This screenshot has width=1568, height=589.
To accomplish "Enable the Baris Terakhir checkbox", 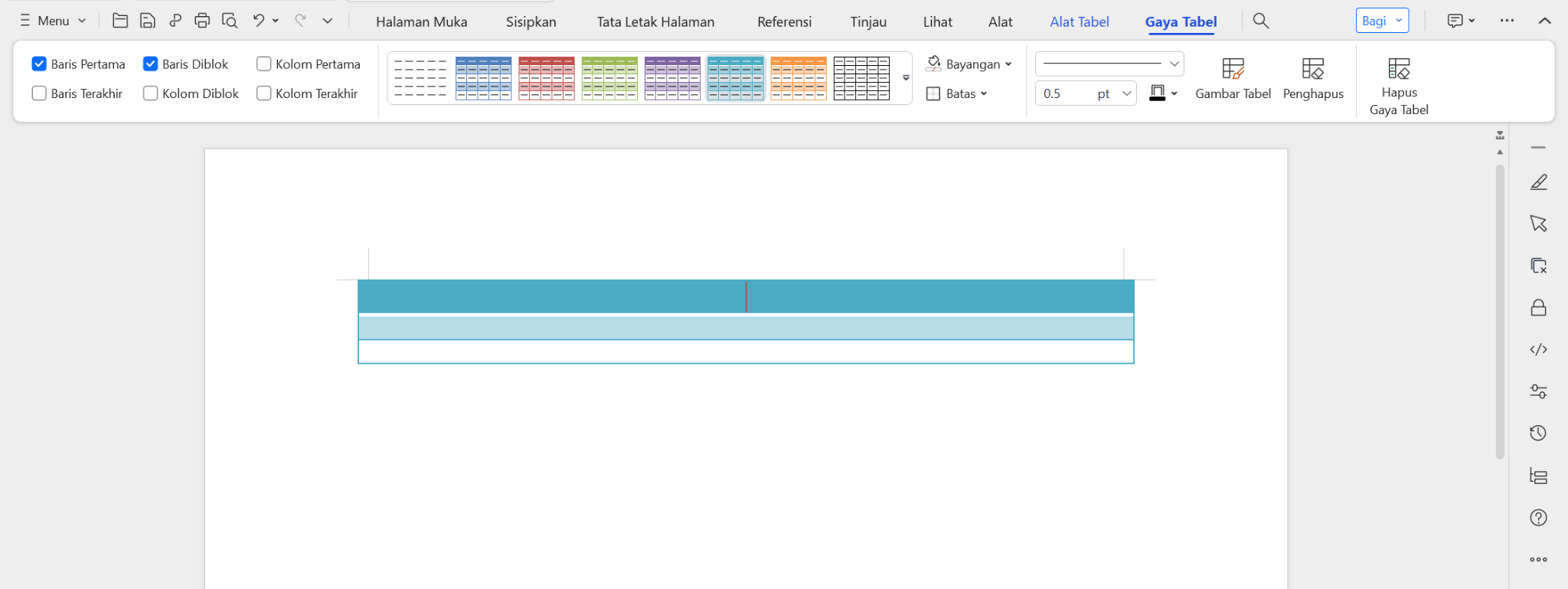I will click(x=39, y=93).
